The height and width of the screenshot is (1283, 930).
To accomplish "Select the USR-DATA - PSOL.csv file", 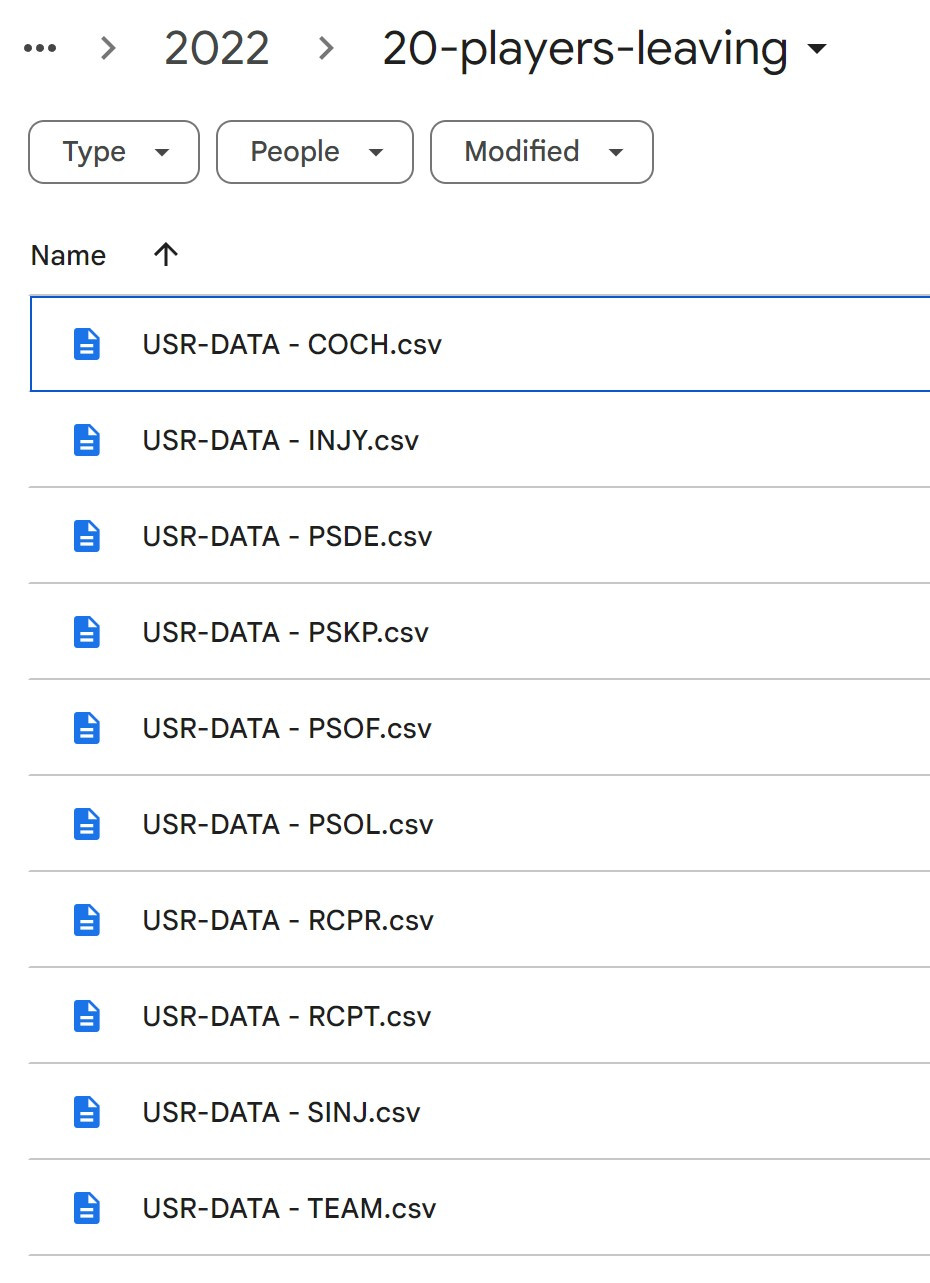I will click(x=288, y=825).
